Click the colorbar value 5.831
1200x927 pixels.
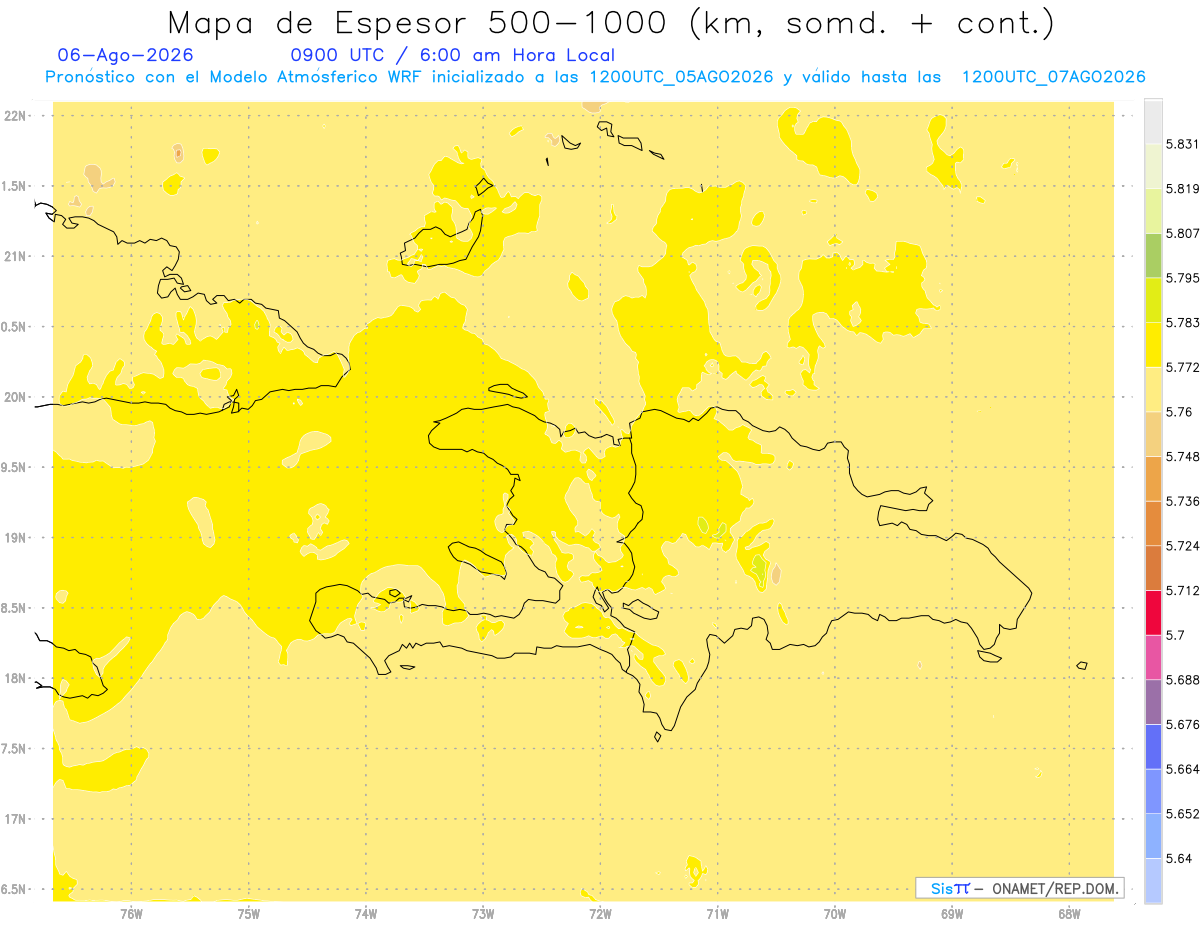(1183, 144)
